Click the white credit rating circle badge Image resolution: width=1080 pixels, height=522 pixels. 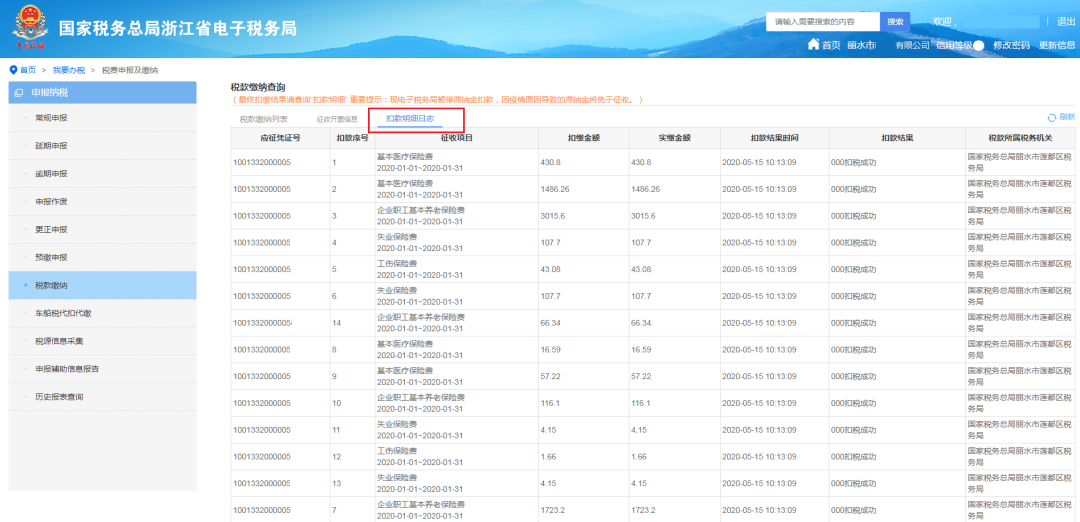[x=979, y=45]
